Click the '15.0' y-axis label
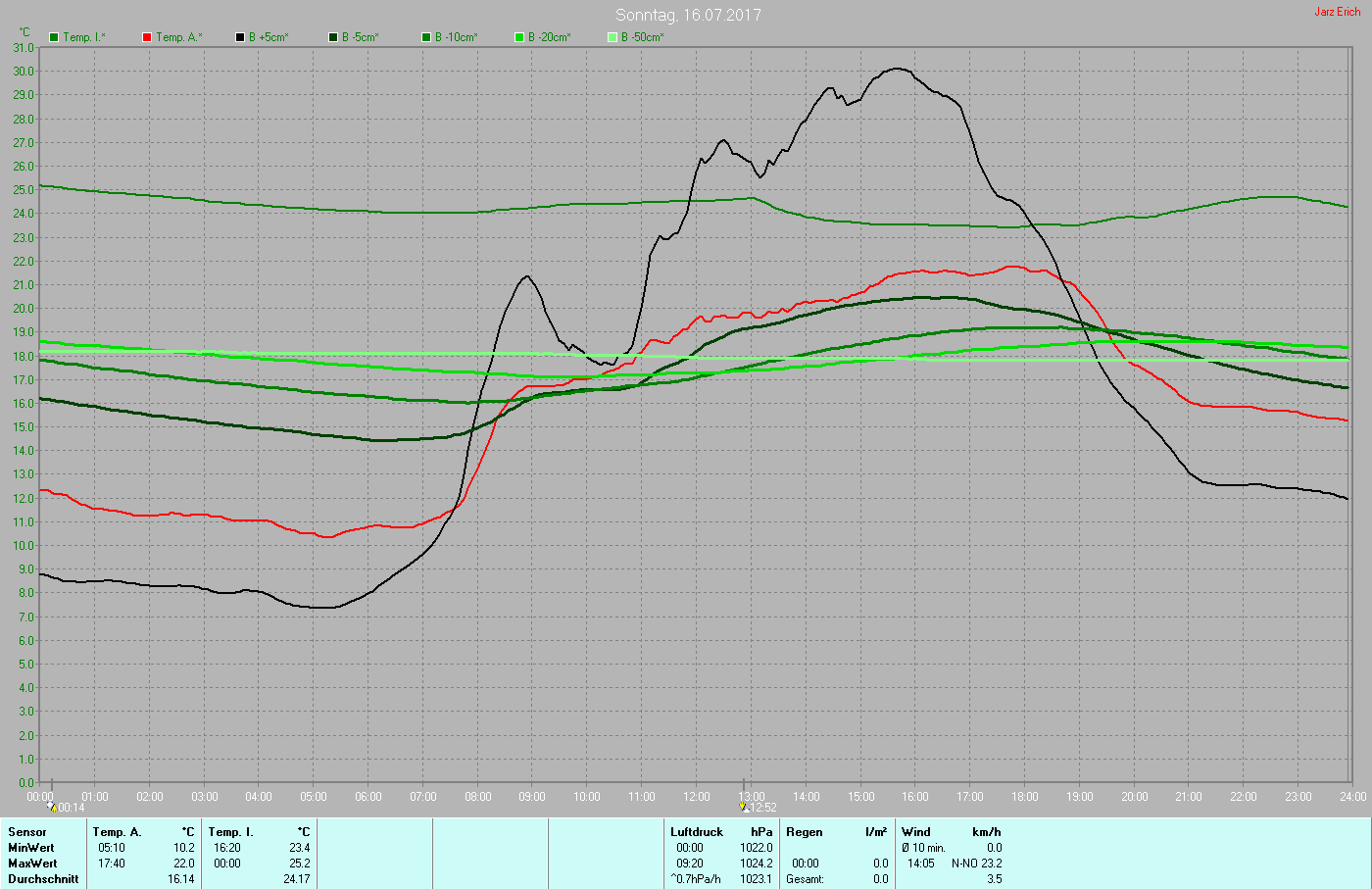Image resolution: width=1372 pixels, height=889 pixels. 24,427
